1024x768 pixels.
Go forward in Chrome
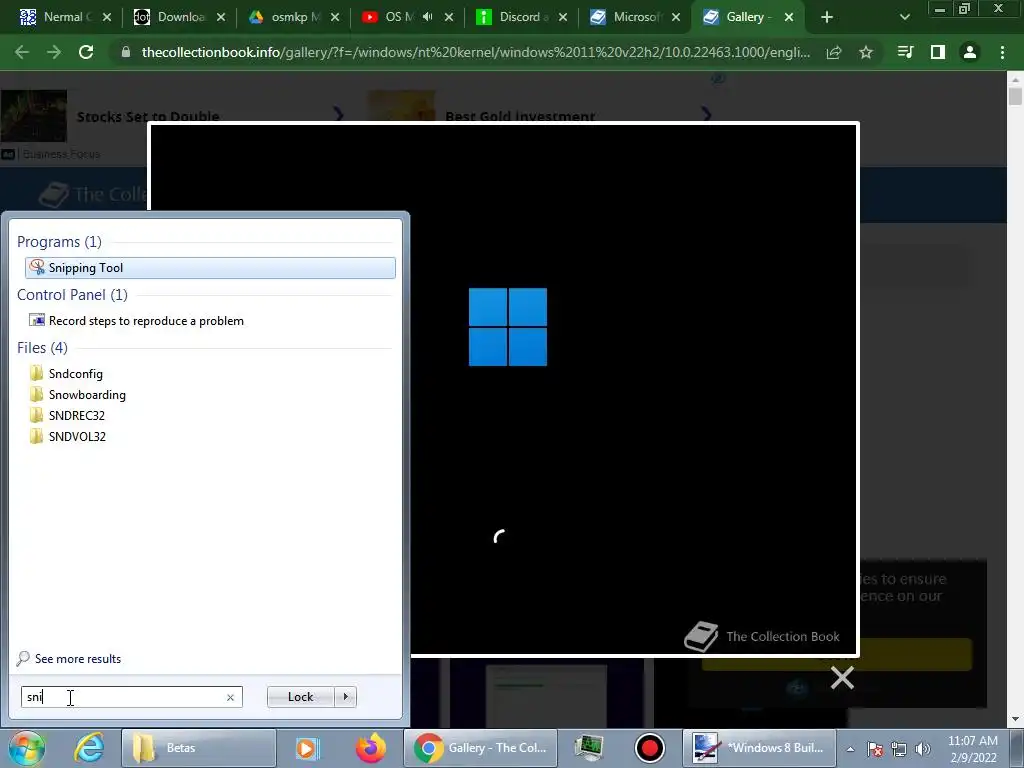click(x=54, y=52)
